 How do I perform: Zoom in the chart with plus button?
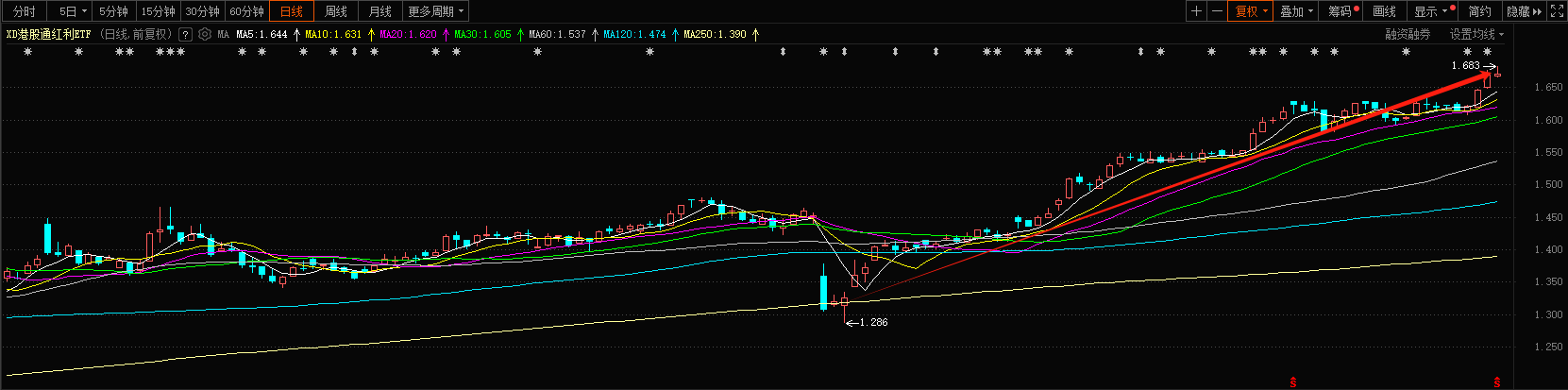click(1196, 11)
